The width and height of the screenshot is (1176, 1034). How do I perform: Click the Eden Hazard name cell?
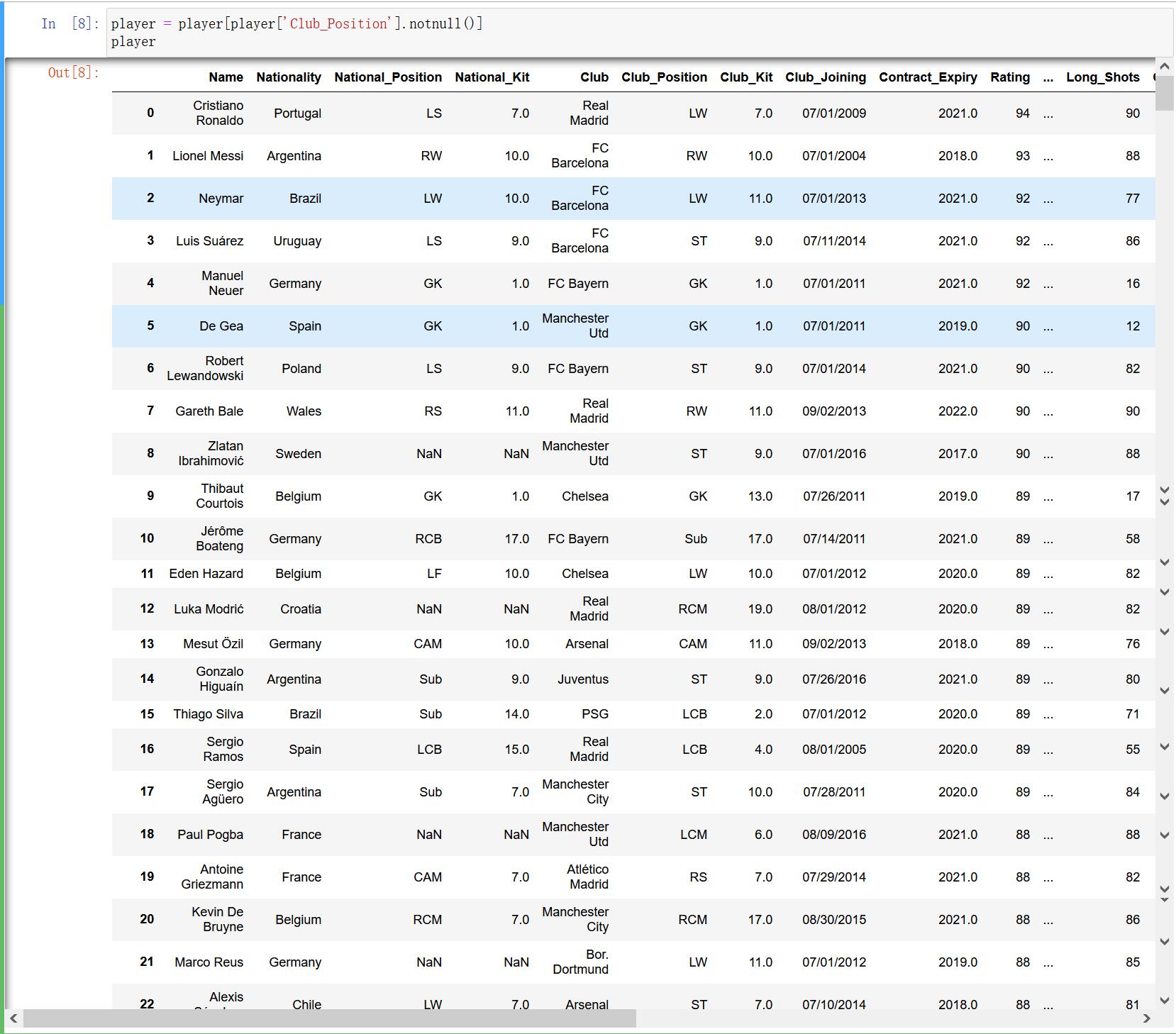pyautogui.click(x=206, y=574)
